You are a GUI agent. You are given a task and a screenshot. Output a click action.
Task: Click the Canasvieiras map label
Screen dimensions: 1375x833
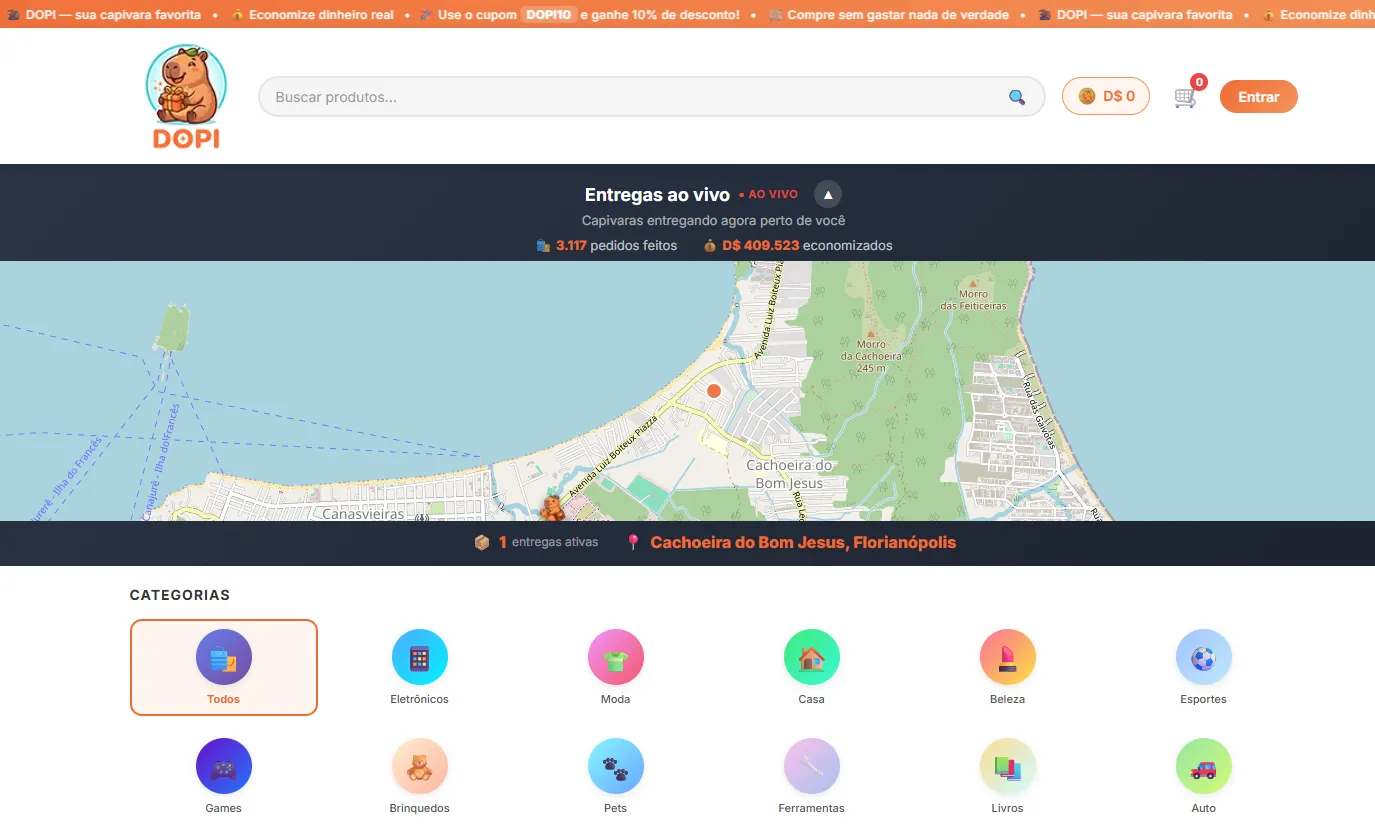tap(363, 514)
